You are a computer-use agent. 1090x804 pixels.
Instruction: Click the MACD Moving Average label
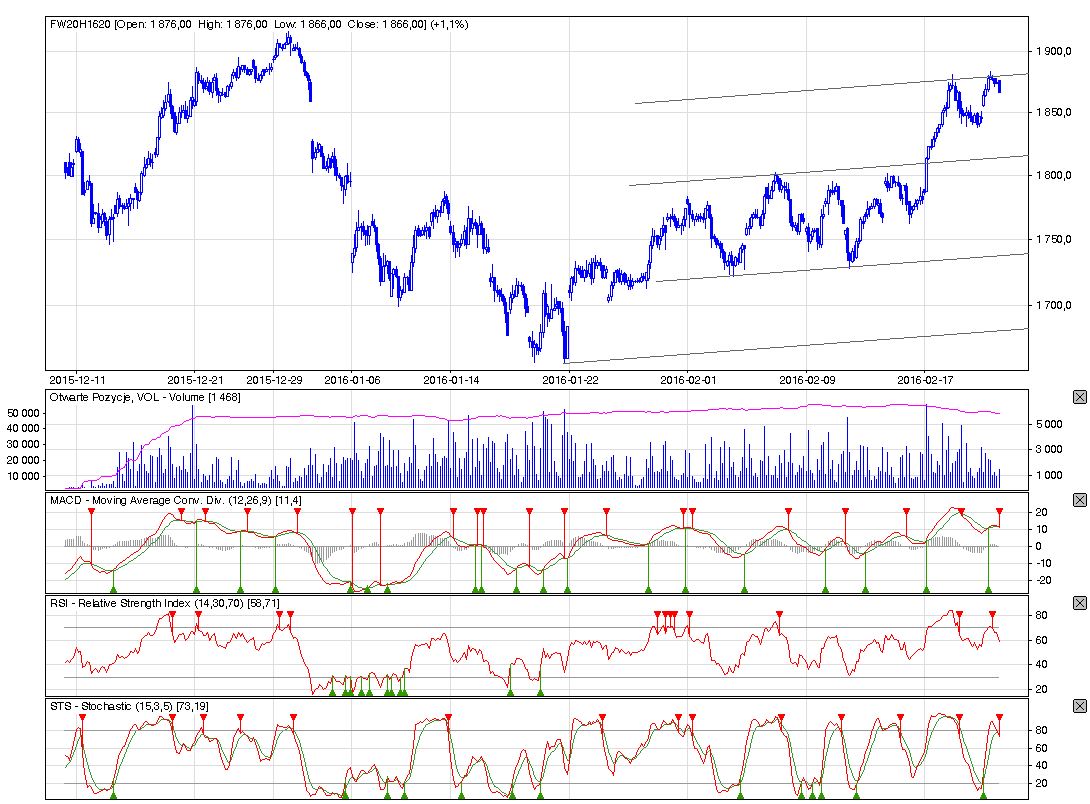click(176, 500)
